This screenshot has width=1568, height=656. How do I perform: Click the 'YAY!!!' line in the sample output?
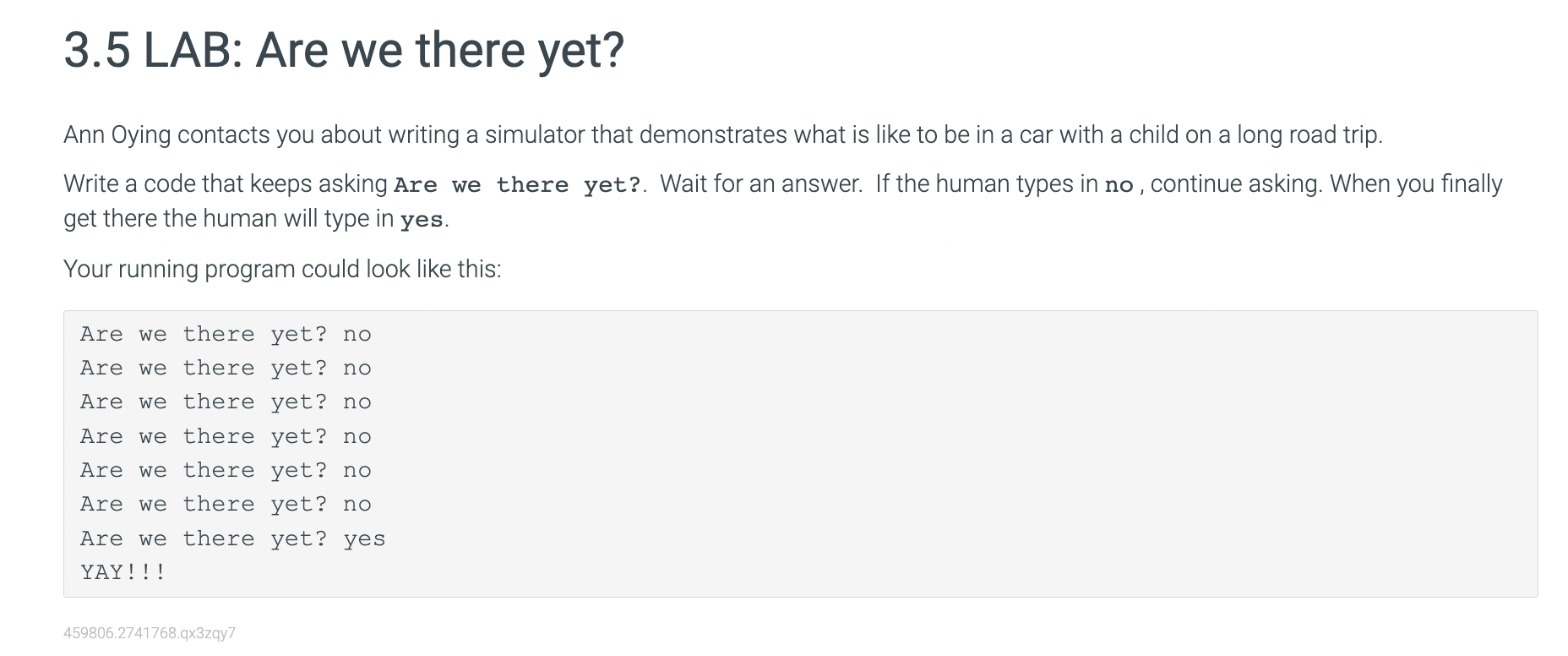tap(123, 572)
